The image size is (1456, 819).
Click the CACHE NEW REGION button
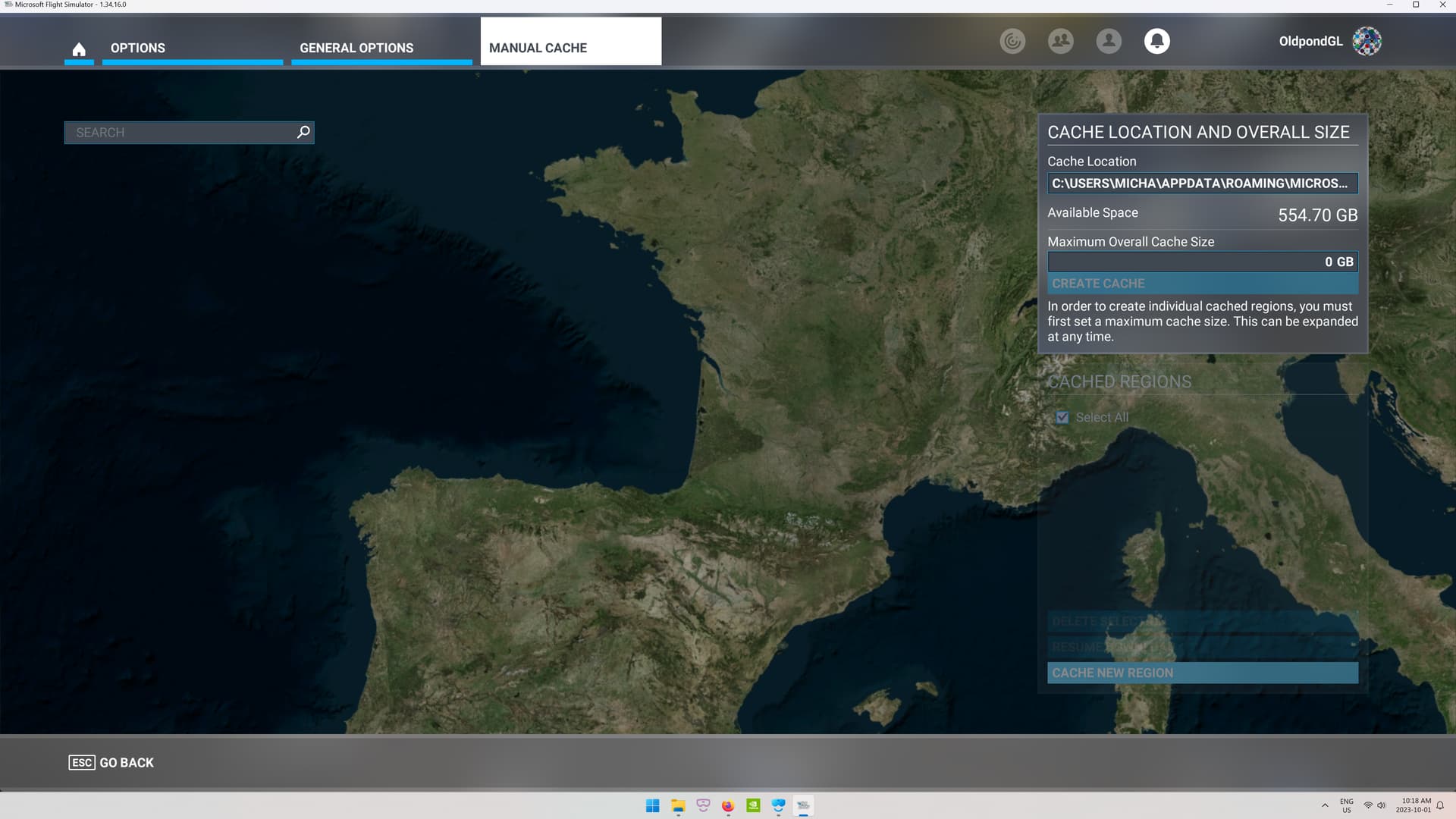(x=1203, y=673)
